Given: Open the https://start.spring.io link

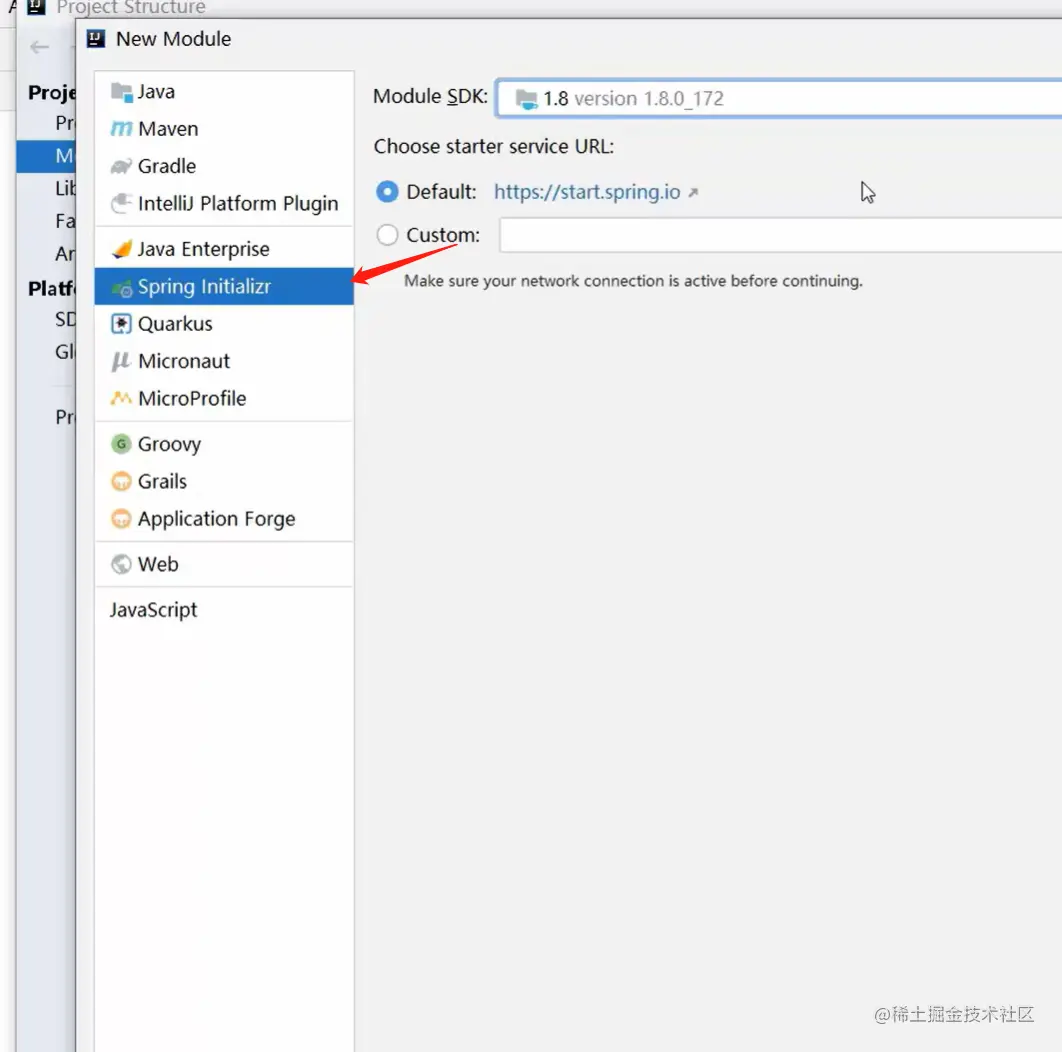Looking at the screenshot, I should (587, 192).
